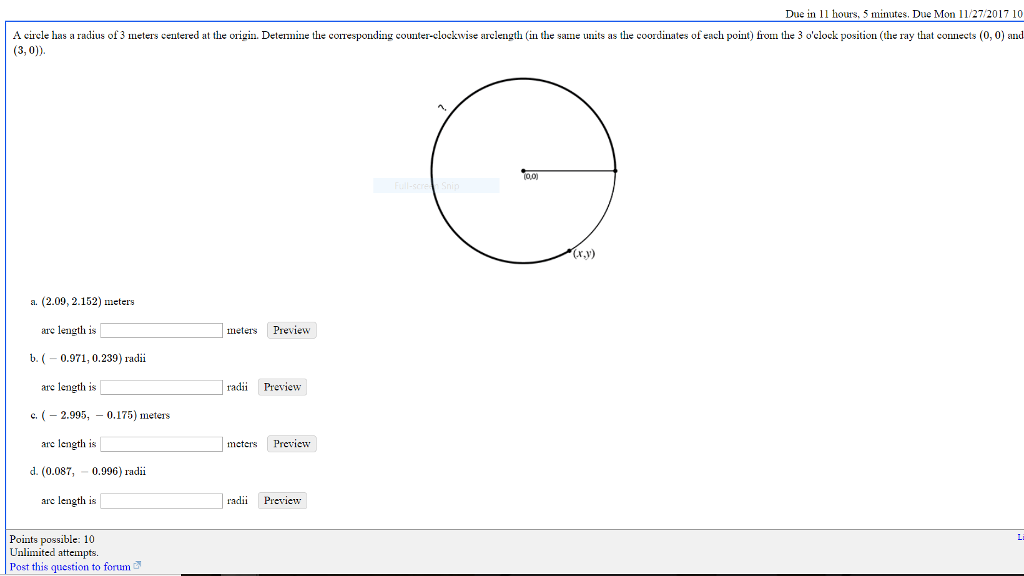Click the arc length field for part d
The width and height of the screenshot is (1024, 576).
(x=160, y=500)
